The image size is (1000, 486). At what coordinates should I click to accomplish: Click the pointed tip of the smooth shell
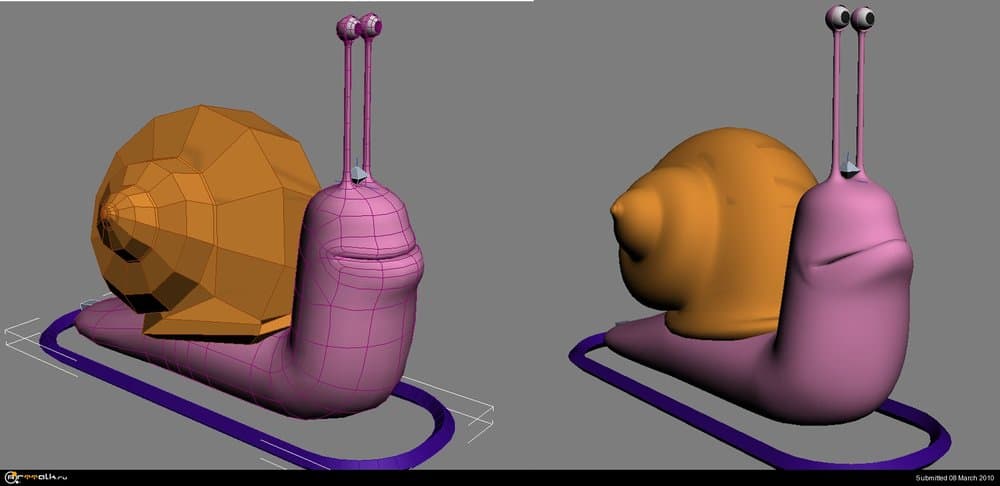point(616,210)
